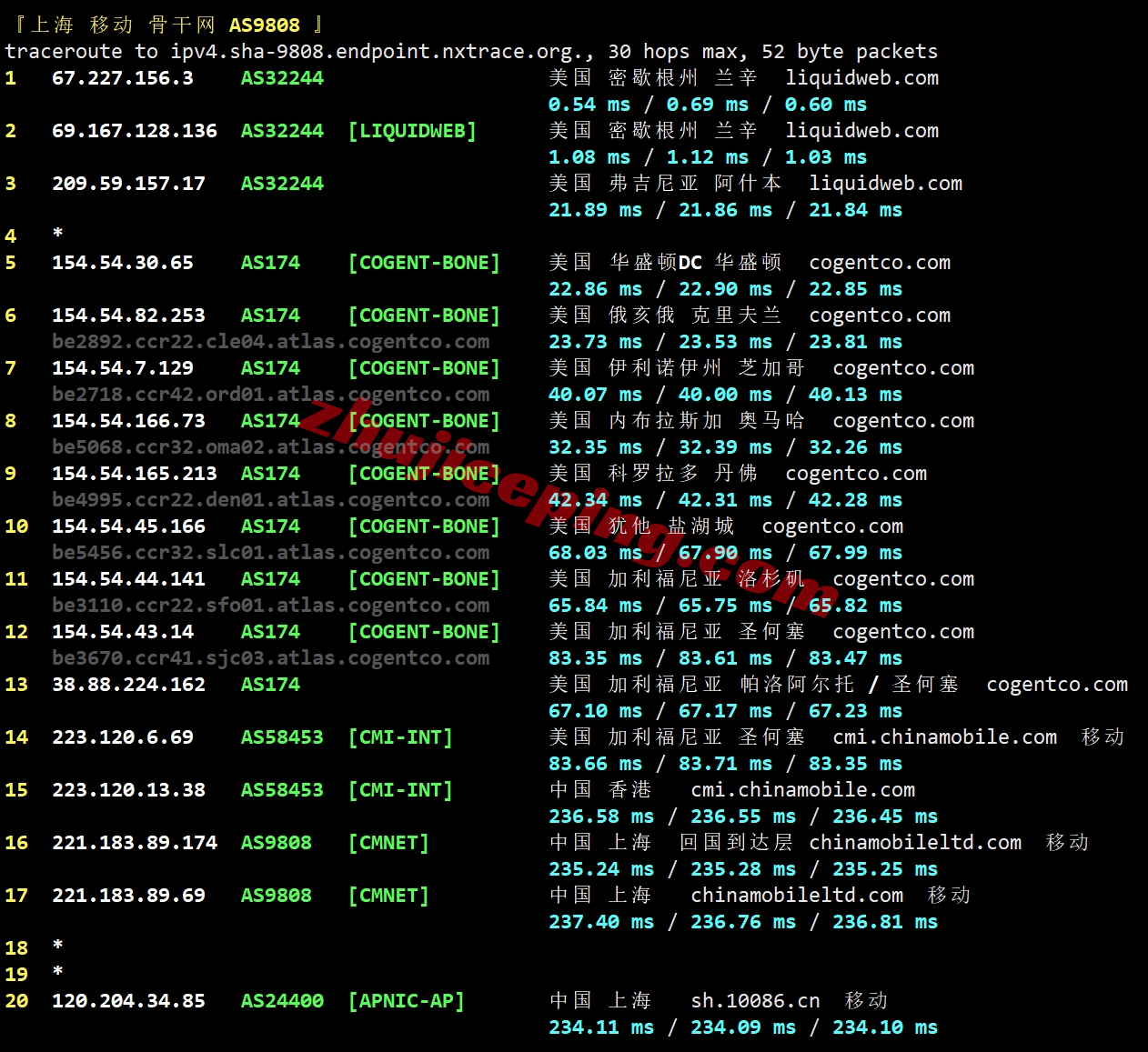The width and height of the screenshot is (1148, 1052).
Task: Click chinamobileltd.com on hop 17
Action: pyautogui.click(x=797, y=896)
